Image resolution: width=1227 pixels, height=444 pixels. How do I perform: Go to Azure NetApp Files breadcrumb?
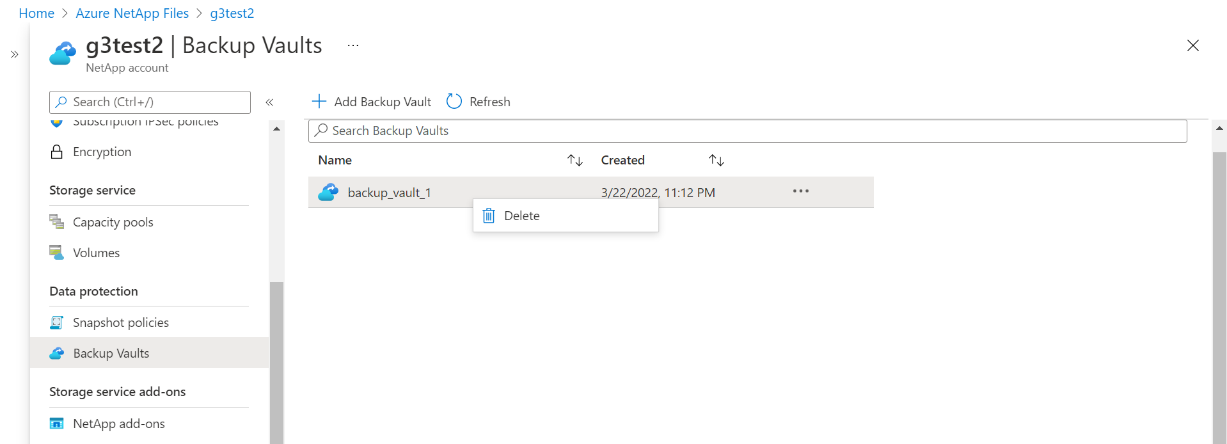(133, 14)
